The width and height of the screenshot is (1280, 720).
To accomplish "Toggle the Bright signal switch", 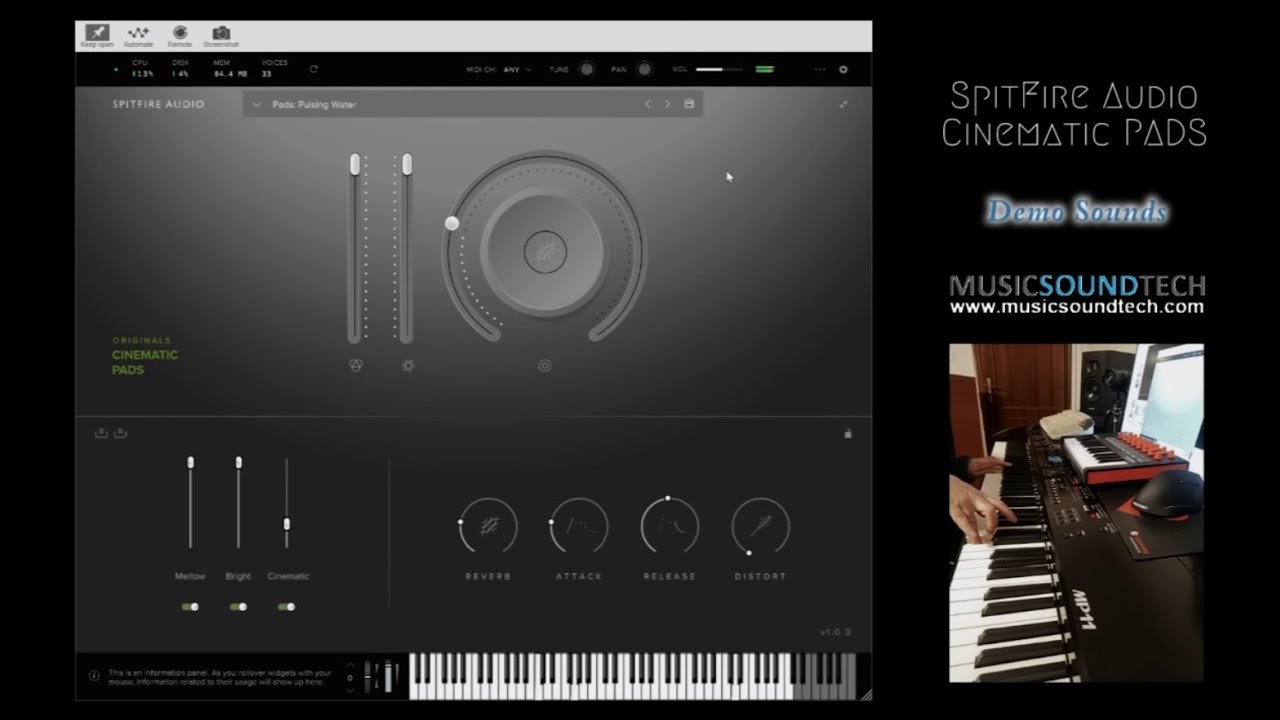I will [238, 606].
